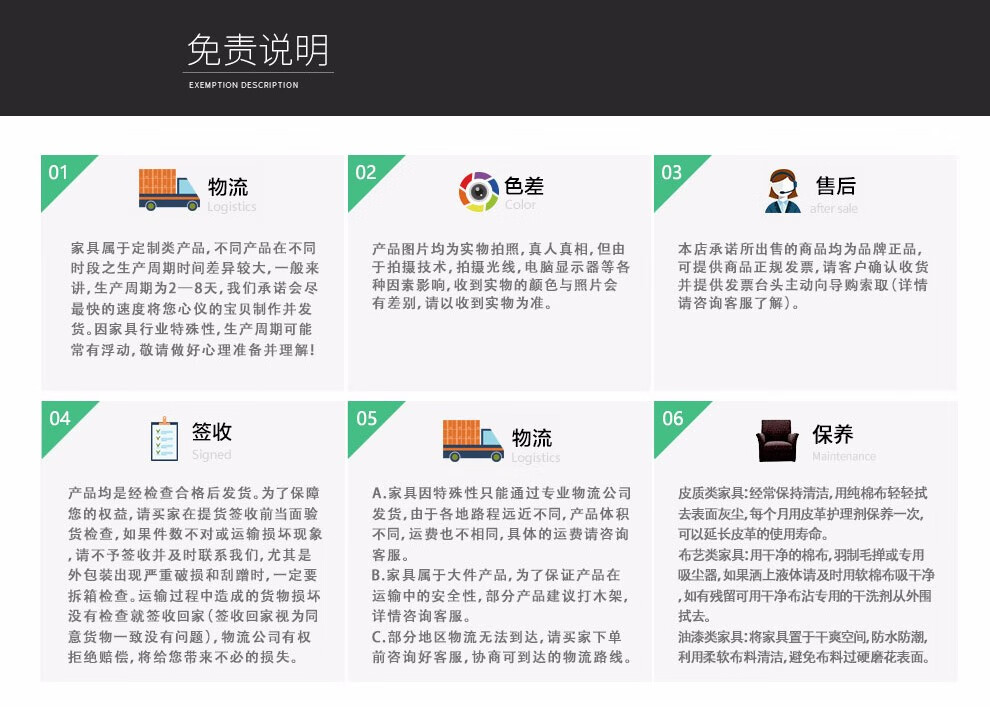Click the armchair maintenance icon
Viewport: 990px width, 707px height.
pos(777,441)
